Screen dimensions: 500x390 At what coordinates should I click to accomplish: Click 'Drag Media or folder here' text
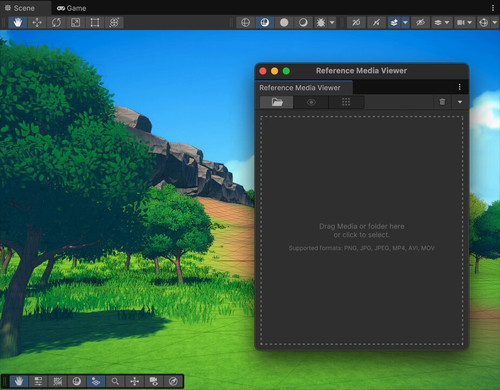pyautogui.click(x=362, y=226)
